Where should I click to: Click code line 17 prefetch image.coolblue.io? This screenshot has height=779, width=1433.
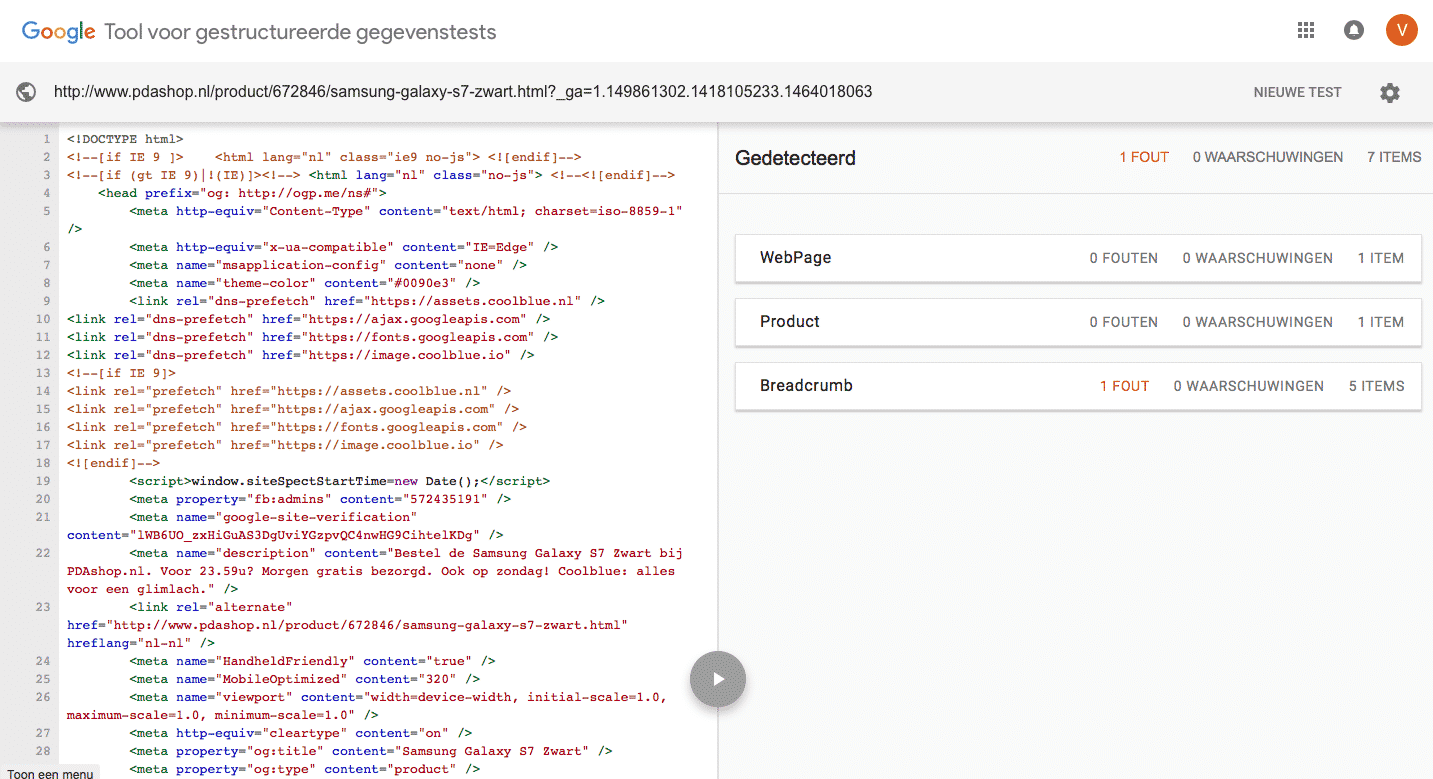point(285,445)
